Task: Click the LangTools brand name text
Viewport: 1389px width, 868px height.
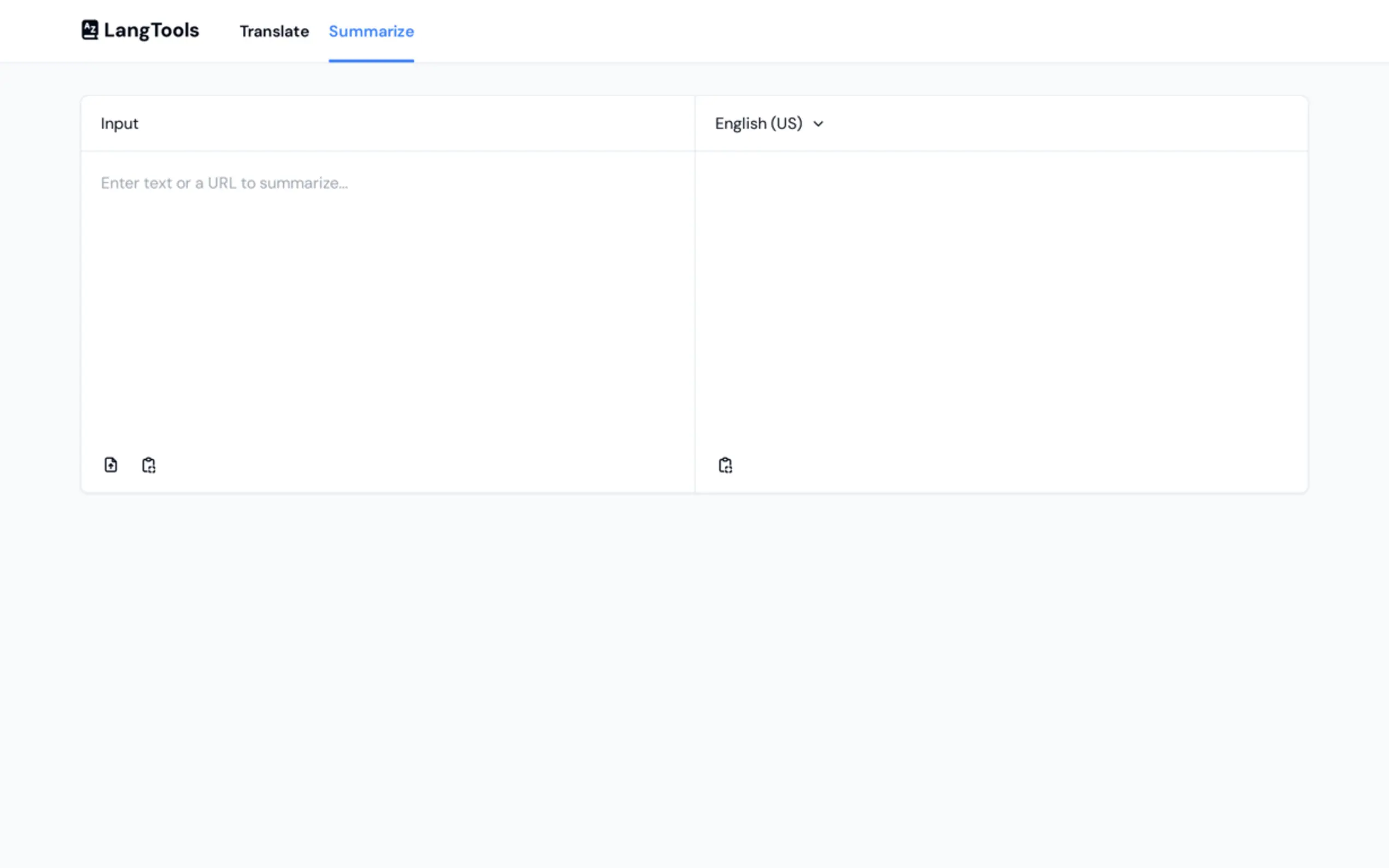Action: tap(151, 30)
